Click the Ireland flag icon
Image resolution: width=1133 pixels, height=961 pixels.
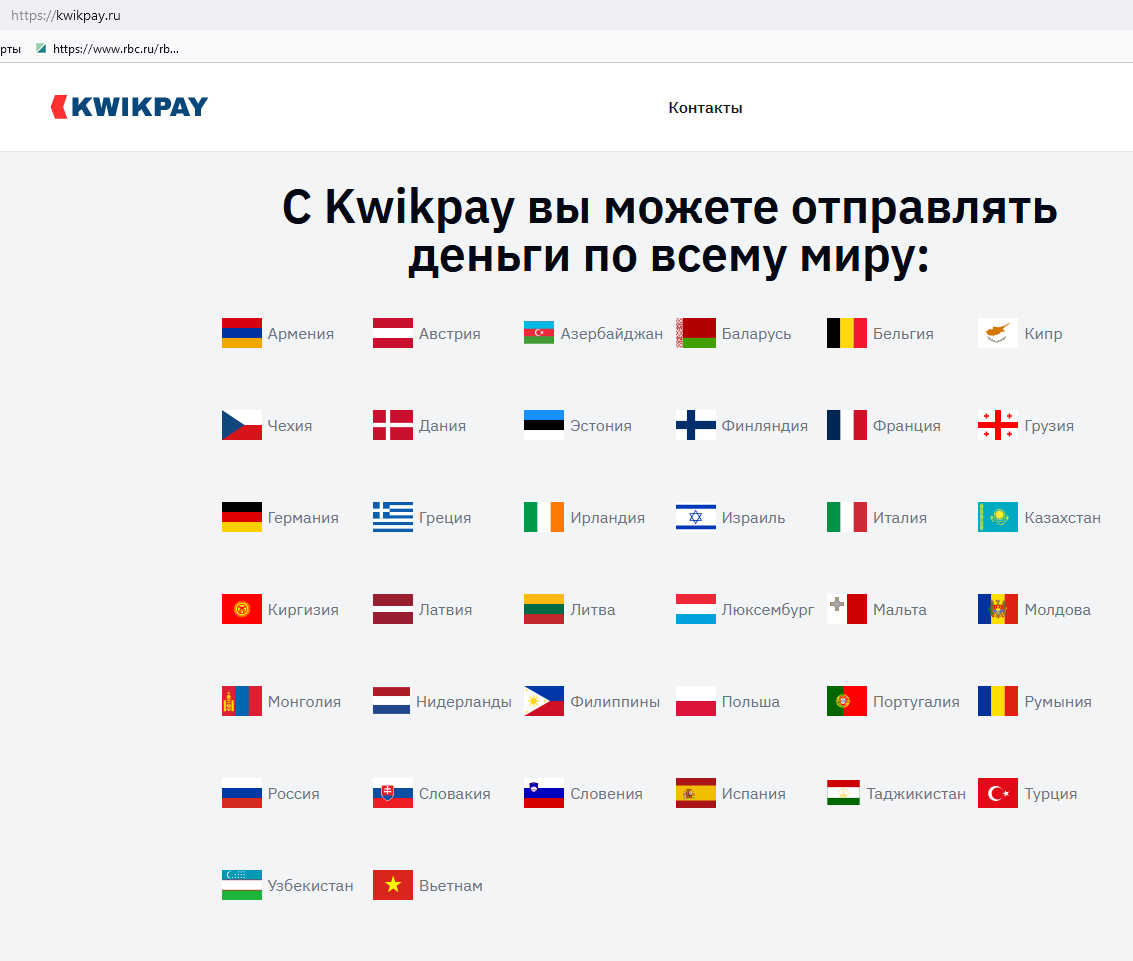coord(544,517)
